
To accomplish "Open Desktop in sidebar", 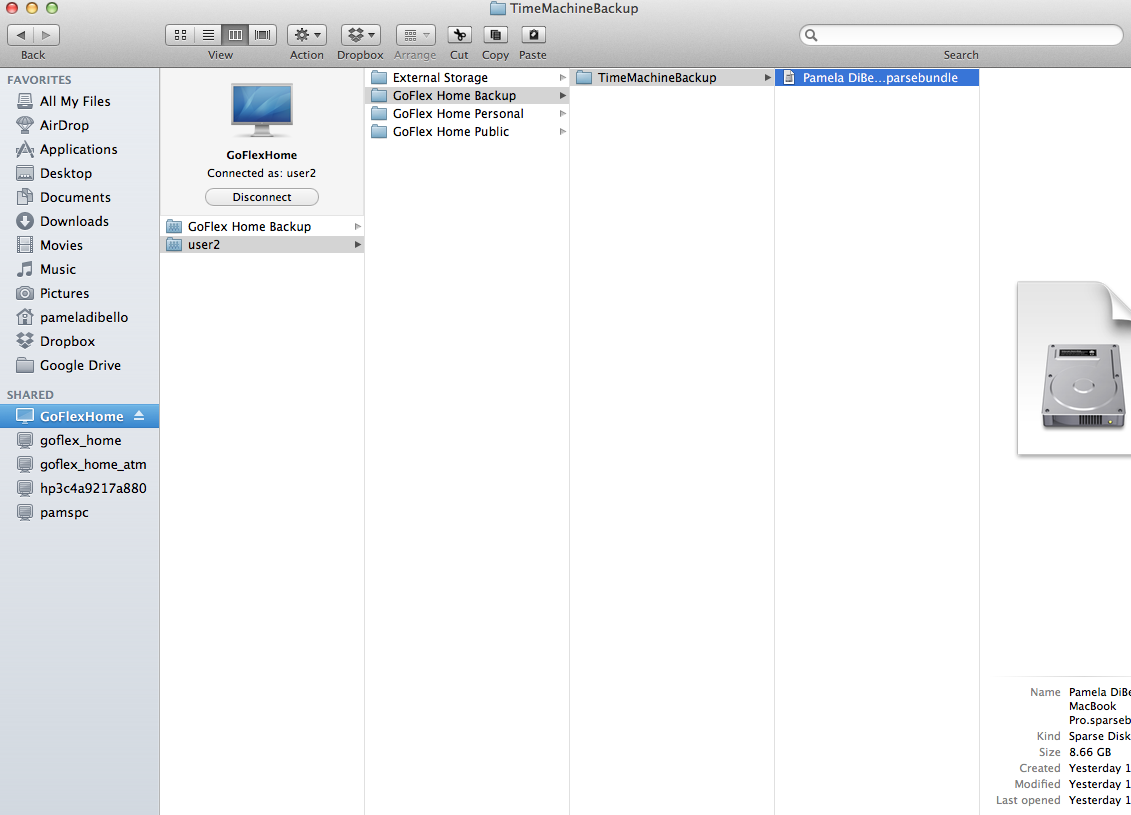I will (x=79, y=173).
